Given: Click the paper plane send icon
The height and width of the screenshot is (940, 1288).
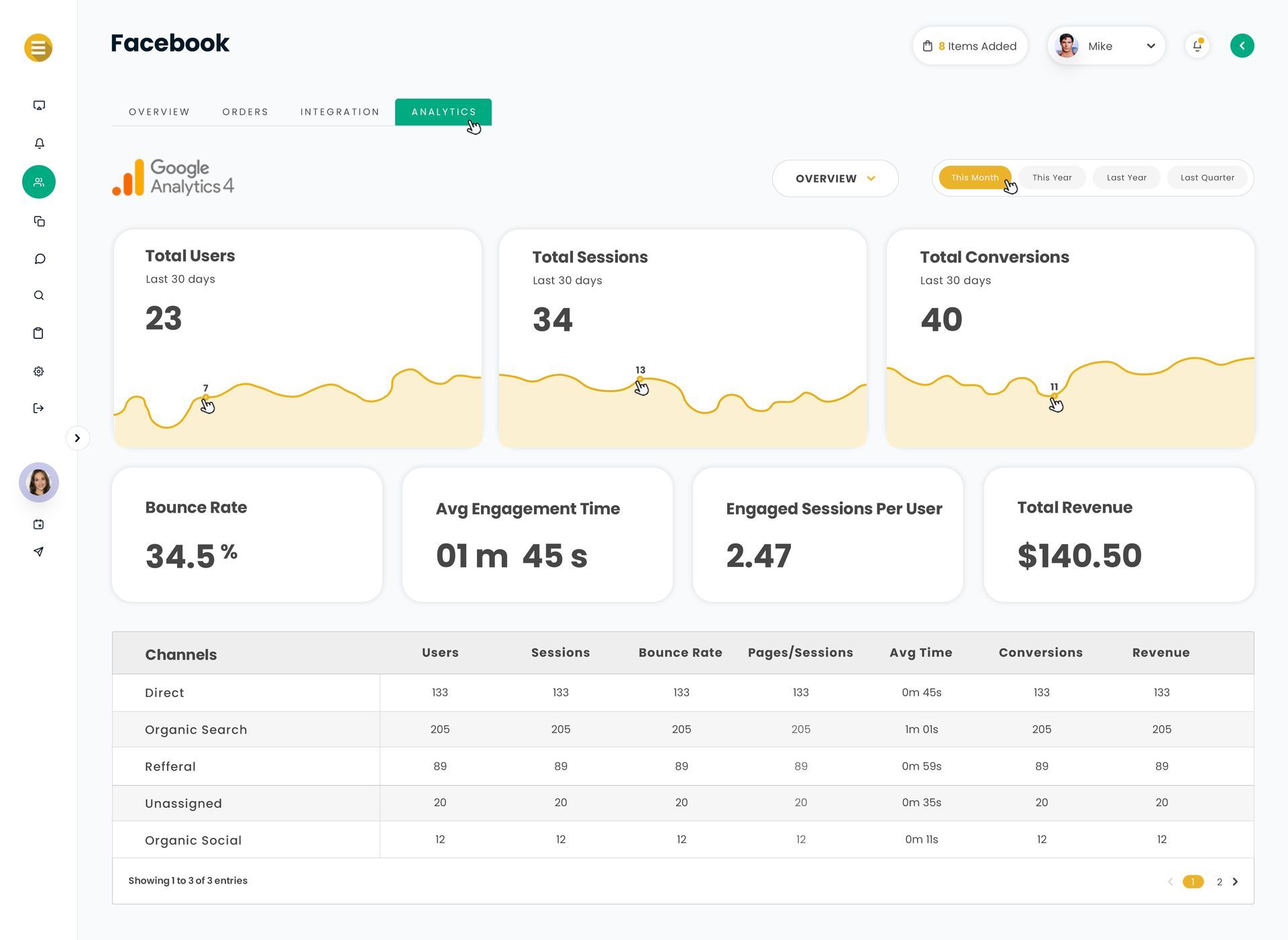Looking at the screenshot, I should [x=39, y=552].
